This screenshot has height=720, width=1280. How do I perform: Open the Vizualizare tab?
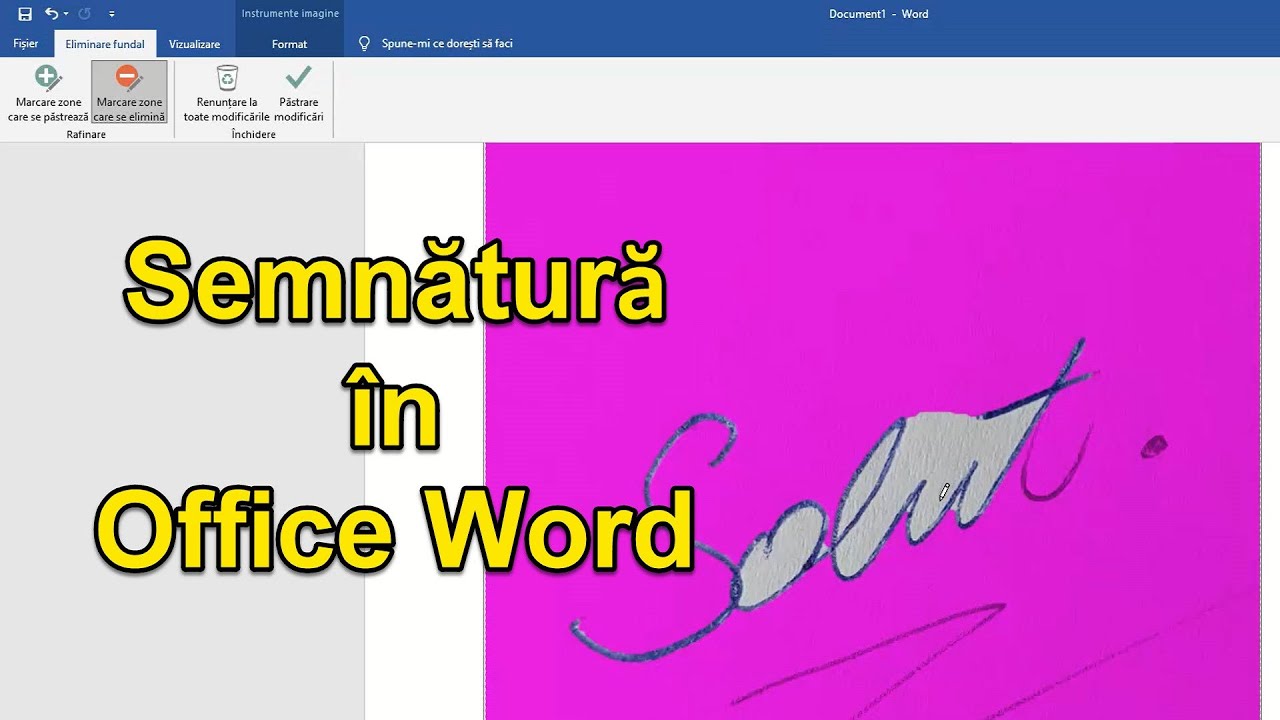click(x=194, y=44)
